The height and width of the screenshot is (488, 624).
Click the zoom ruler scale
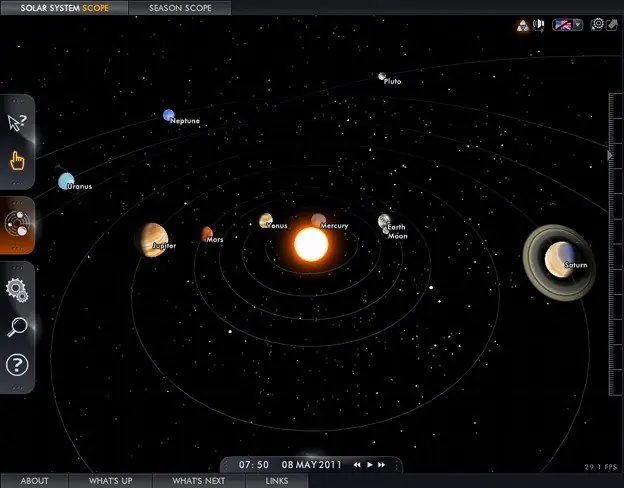(616, 244)
